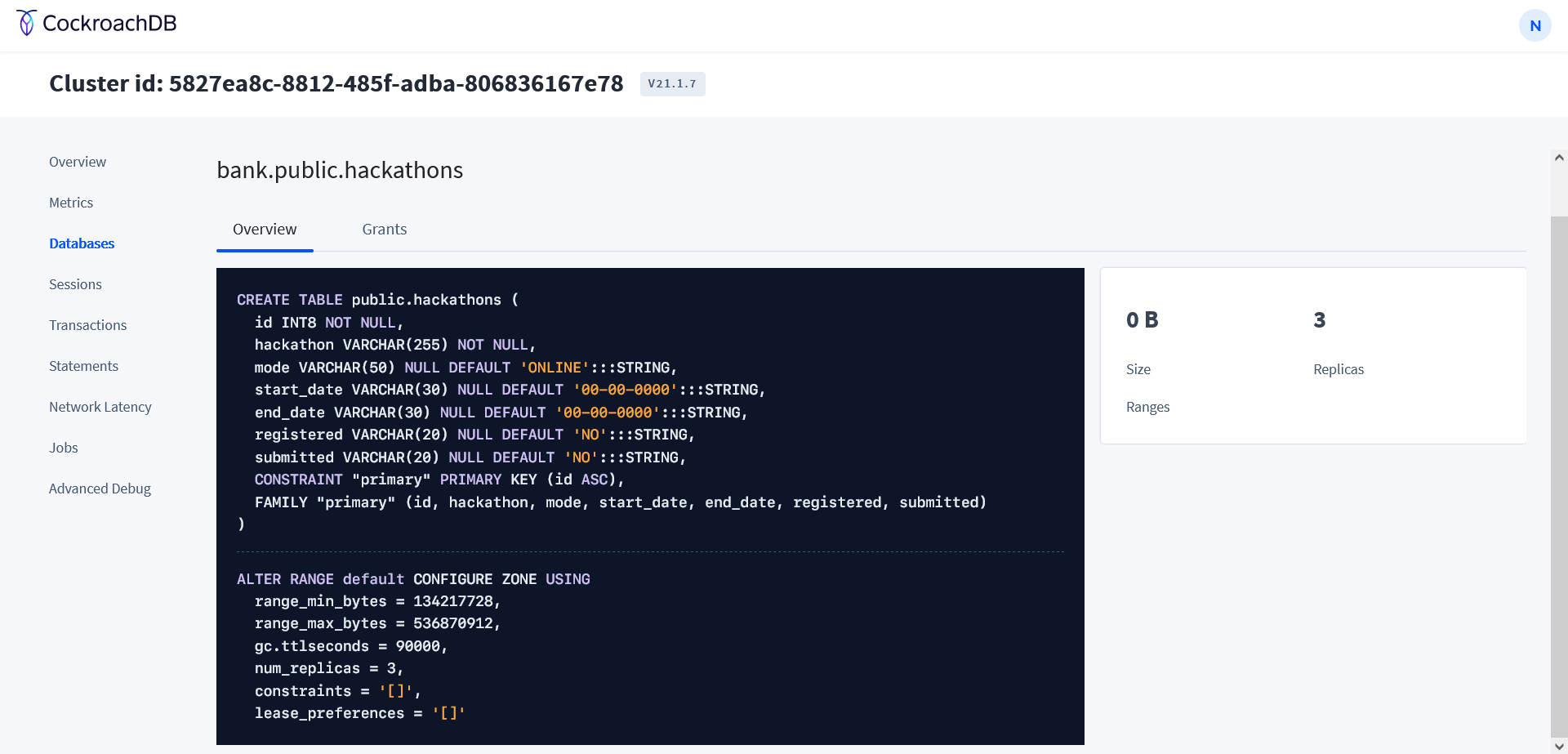1568x754 pixels.
Task: Switch to the table Overview tab
Action: click(265, 230)
